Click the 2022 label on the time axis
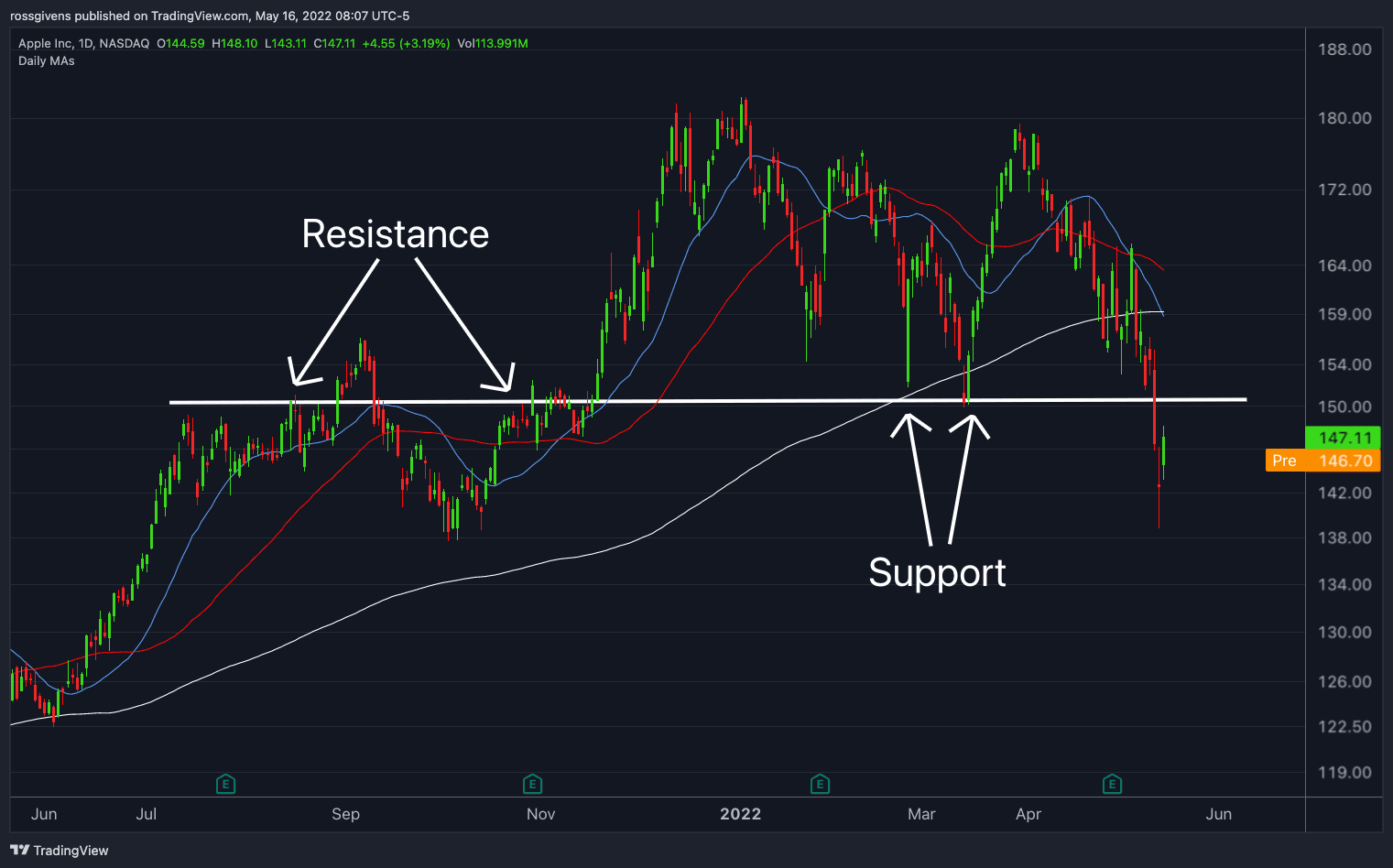Screen dimensions: 1393x868 point(740,813)
